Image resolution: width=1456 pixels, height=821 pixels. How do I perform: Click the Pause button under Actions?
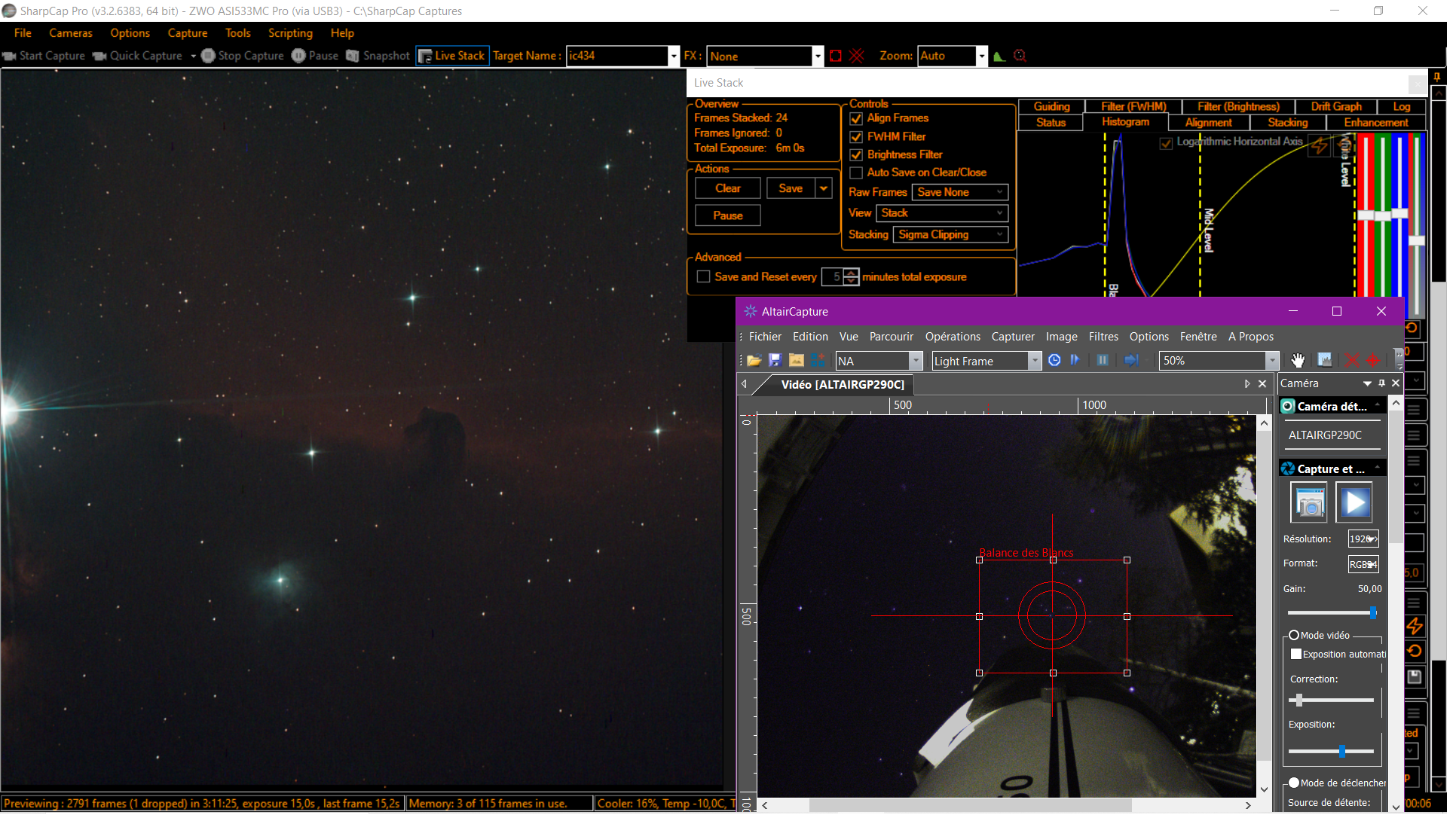[x=728, y=216]
